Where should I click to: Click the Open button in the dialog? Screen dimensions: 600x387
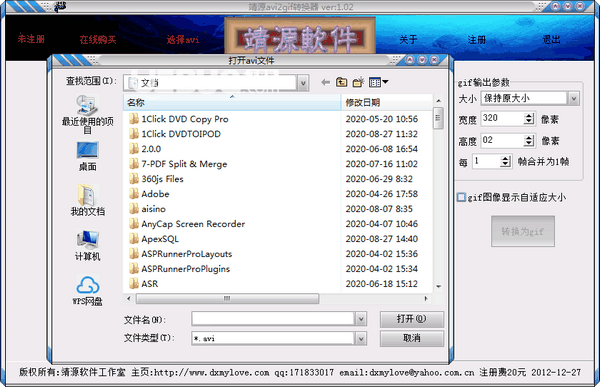(x=412, y=319)
